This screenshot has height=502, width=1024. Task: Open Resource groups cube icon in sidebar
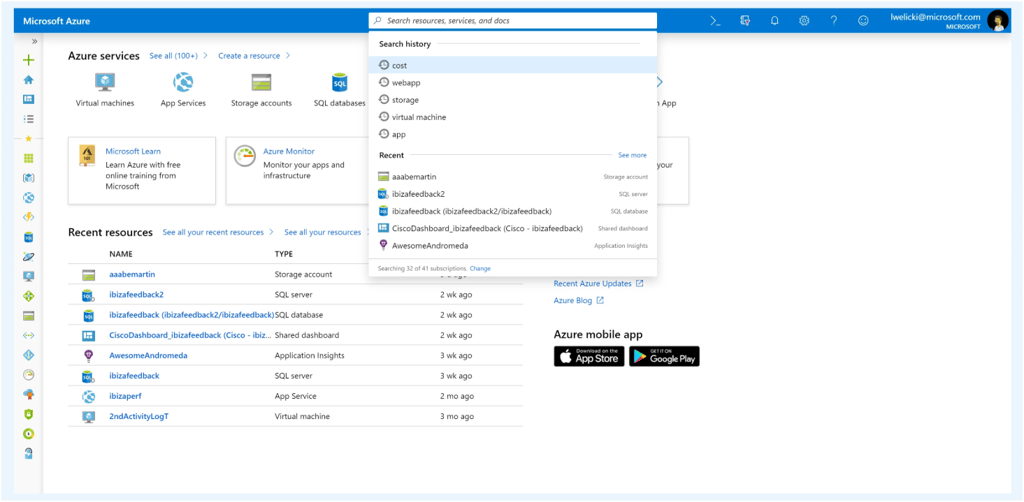pos(28,178)
